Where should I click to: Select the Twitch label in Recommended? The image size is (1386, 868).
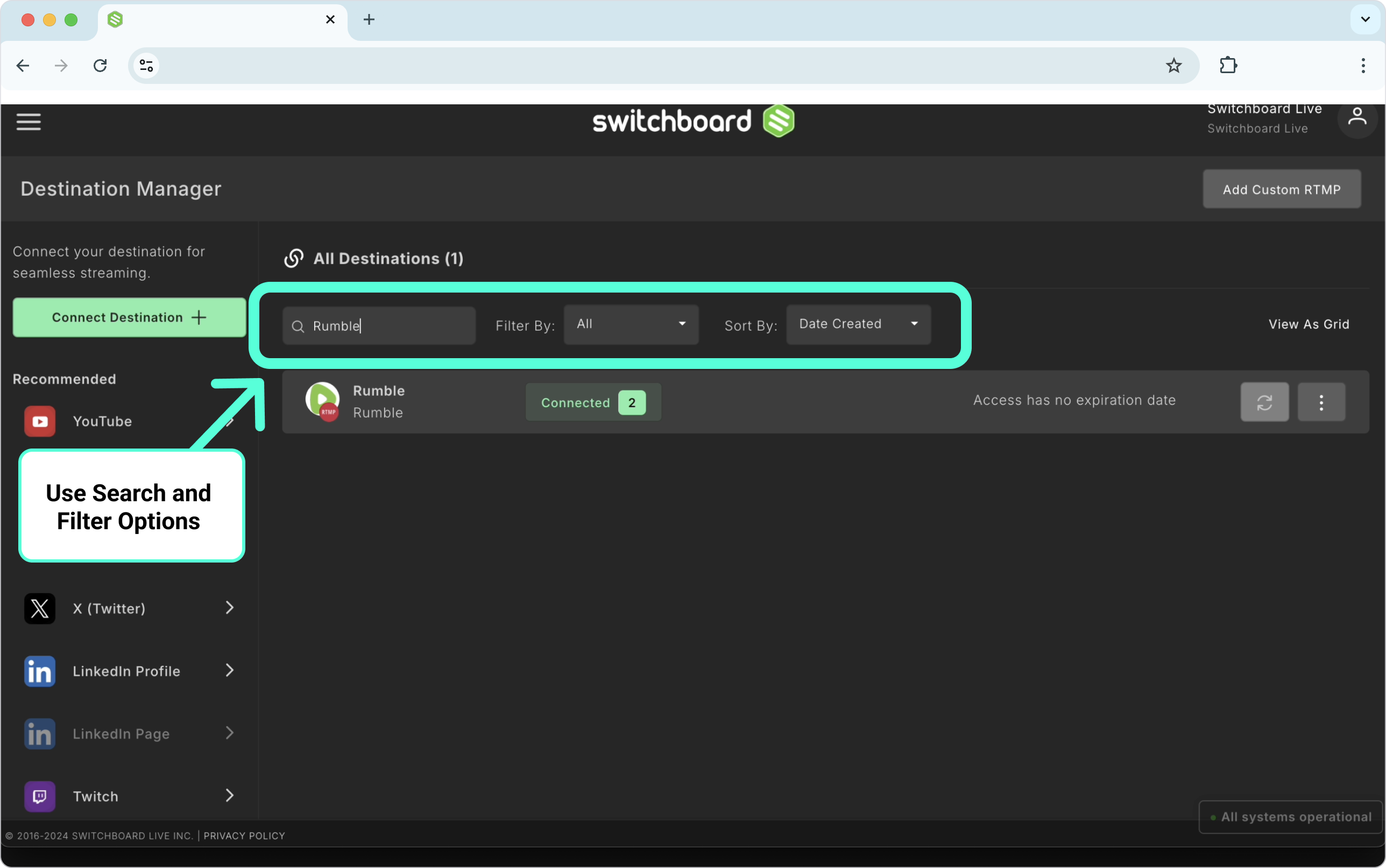(x=95, y=796)
